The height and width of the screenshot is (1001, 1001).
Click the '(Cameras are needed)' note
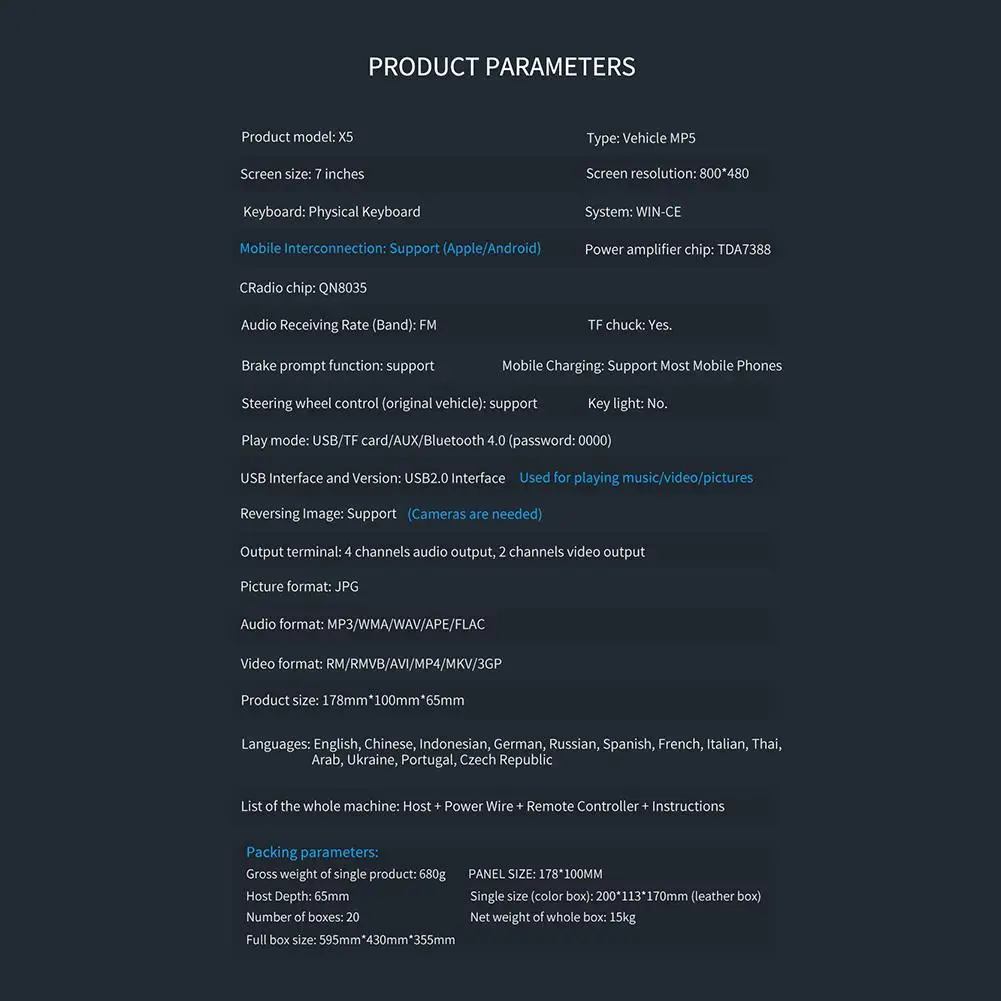[474, 514]
